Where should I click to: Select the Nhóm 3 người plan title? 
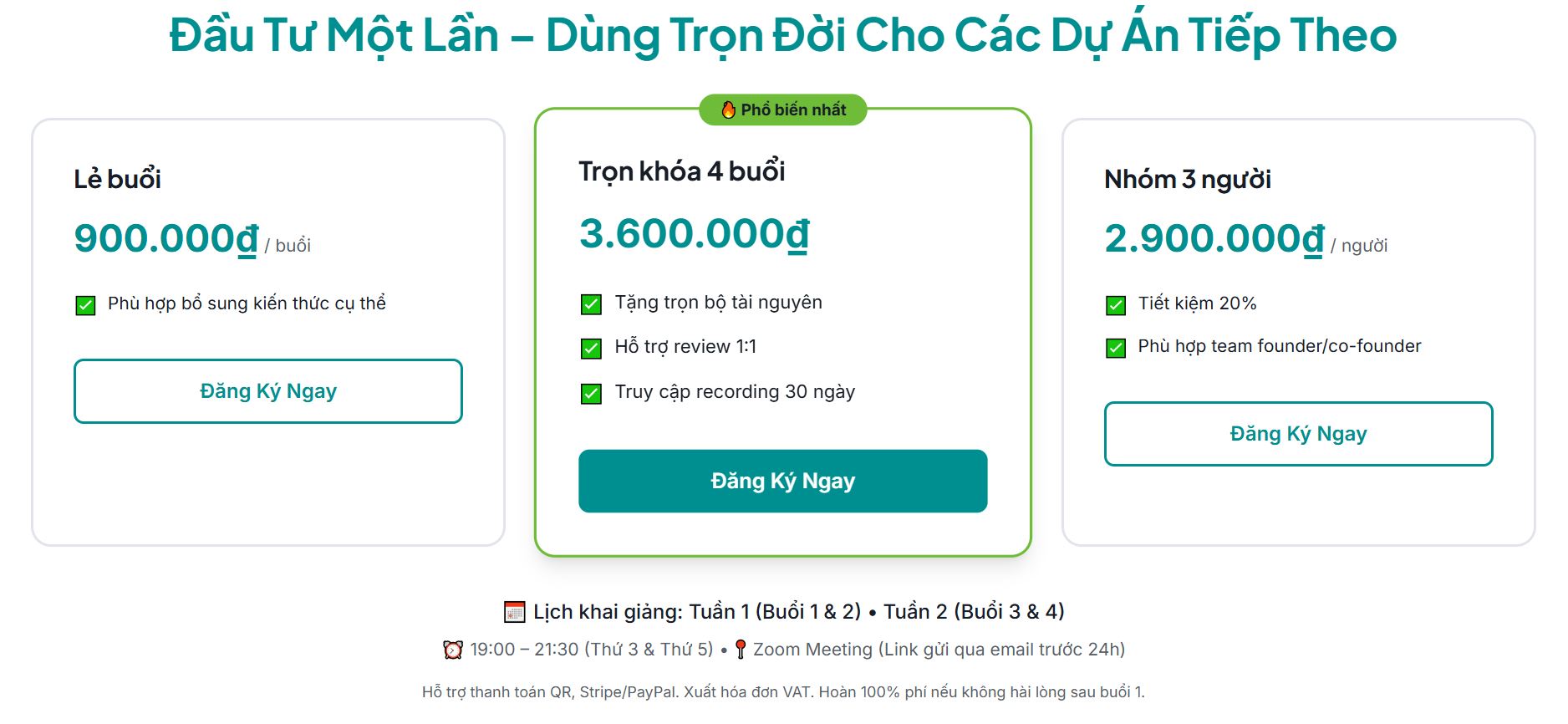click(x=1188, y=179)
